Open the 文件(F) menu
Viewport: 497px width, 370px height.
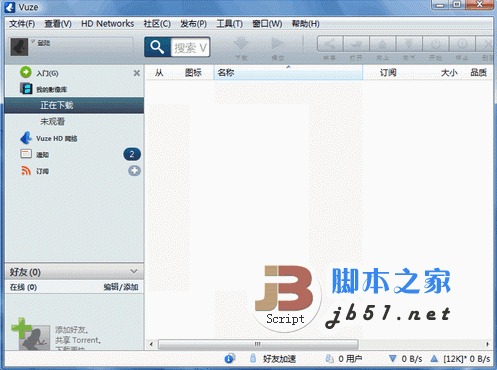click(x=22, y=24)
